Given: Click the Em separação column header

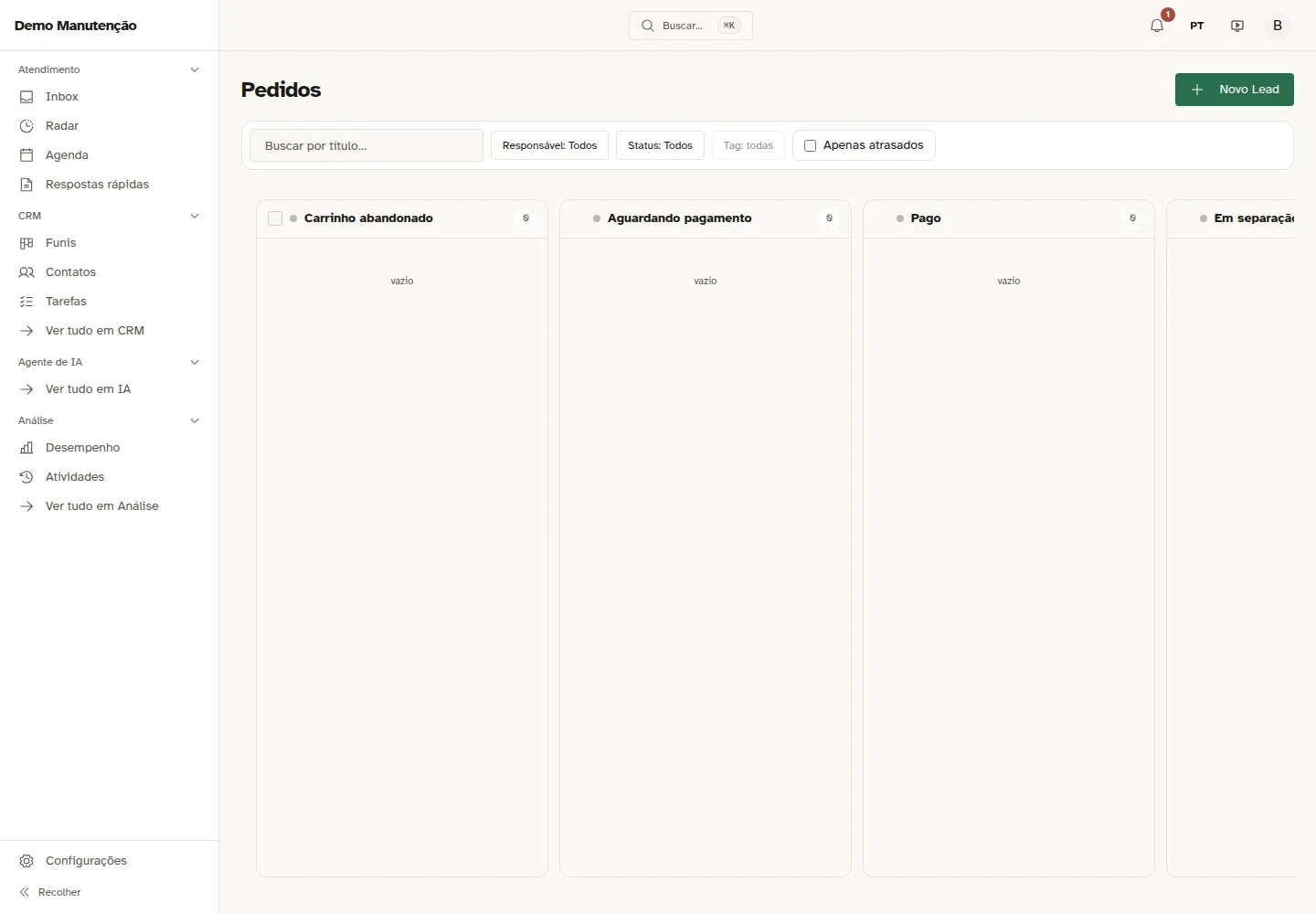Looking at the screenshot, I should tap(1231, 218).
